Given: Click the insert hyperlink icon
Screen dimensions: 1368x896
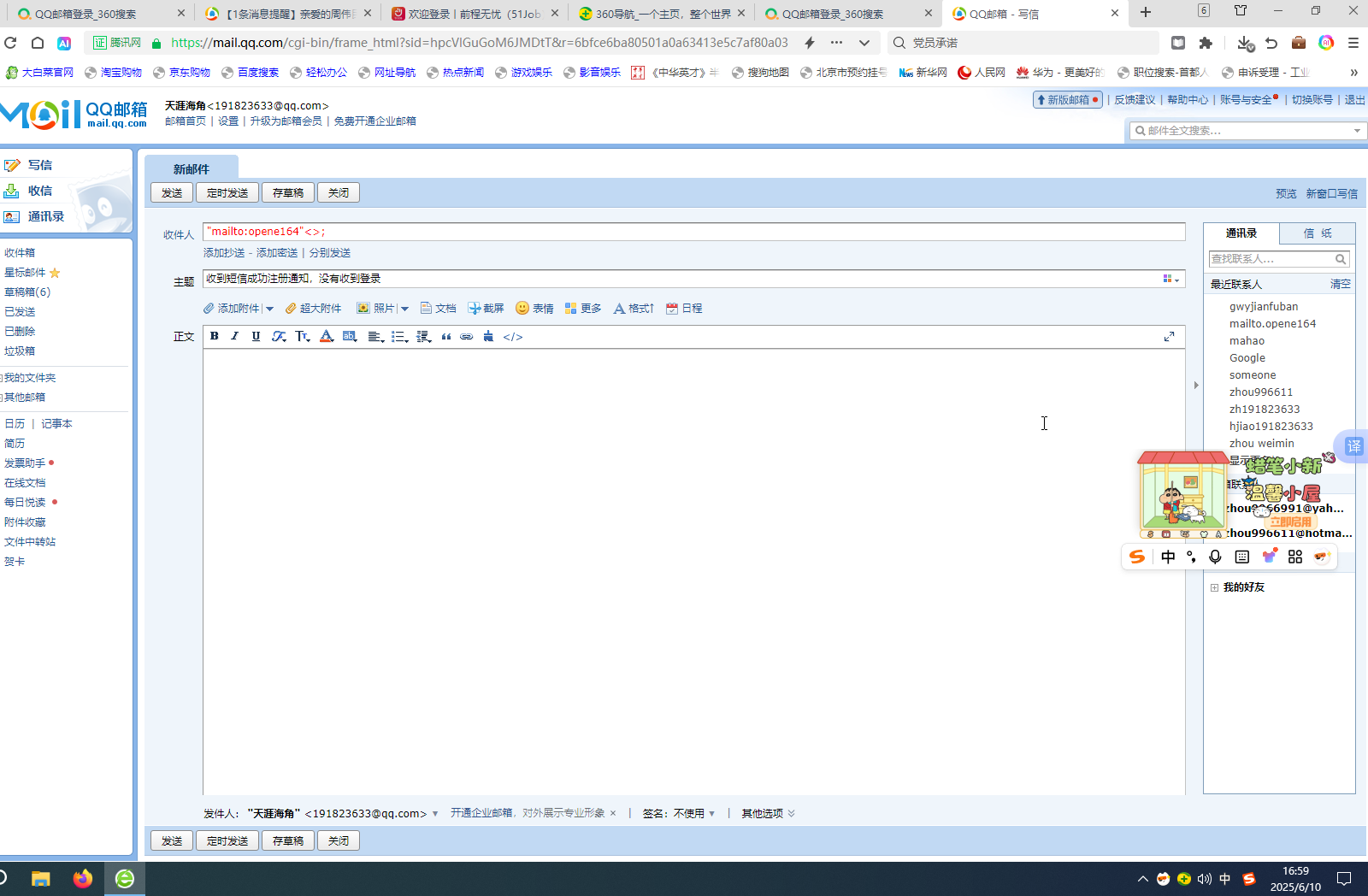Looking at the screenshot, I should [466, 337].
